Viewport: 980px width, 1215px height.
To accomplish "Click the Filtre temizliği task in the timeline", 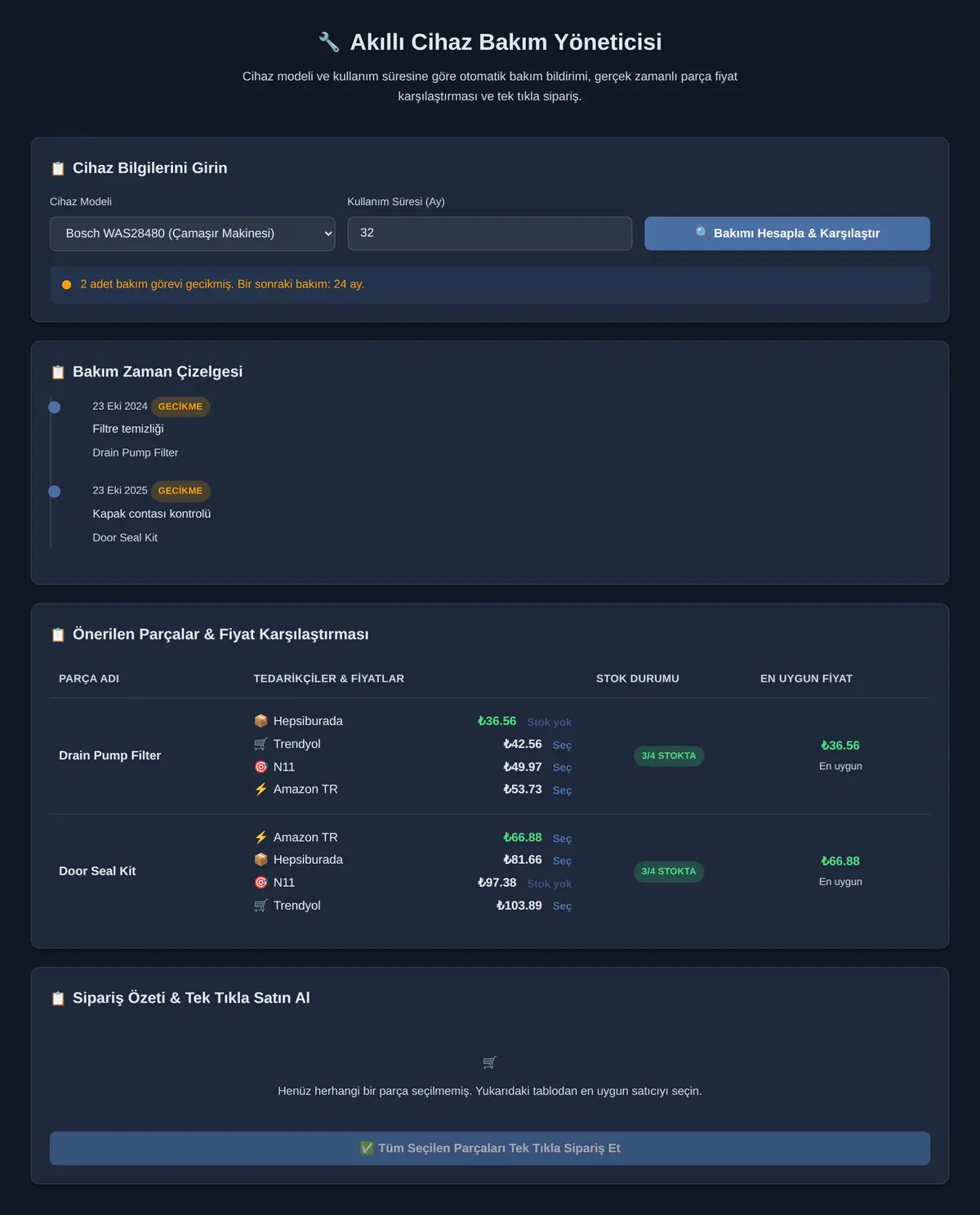I will click(x=128, y=429).
